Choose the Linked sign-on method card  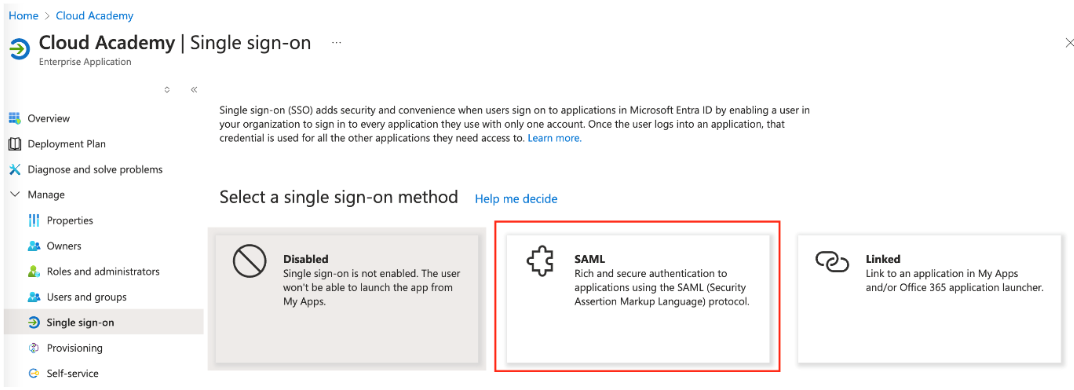[929, 299]
